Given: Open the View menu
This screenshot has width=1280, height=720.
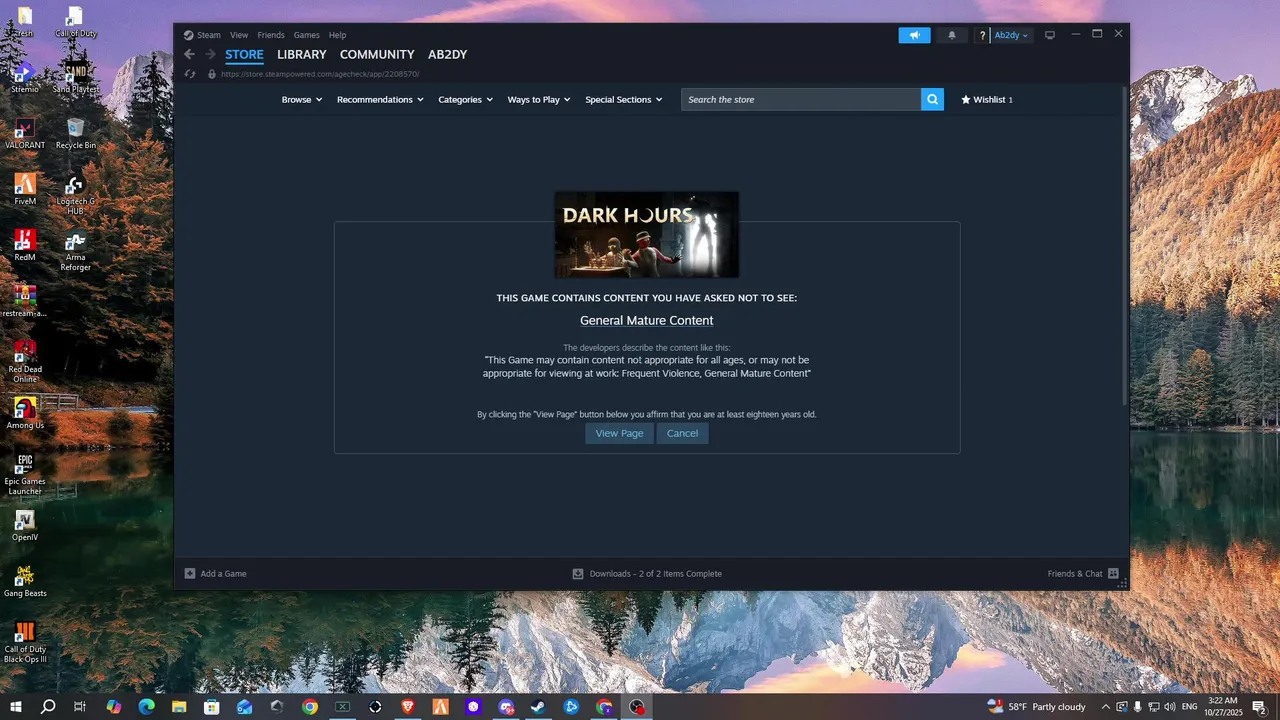Looking at the screenshot, I should 239,35.
